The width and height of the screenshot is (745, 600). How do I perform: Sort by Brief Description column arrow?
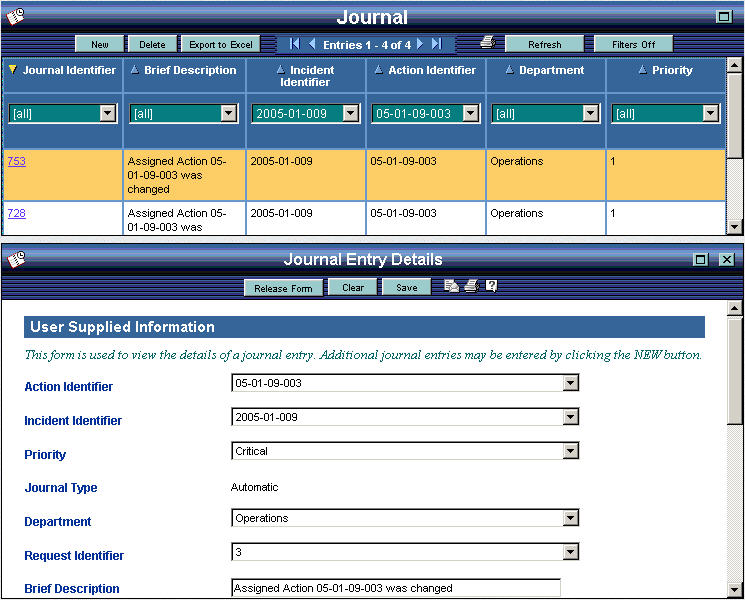(x=135, y=70)
